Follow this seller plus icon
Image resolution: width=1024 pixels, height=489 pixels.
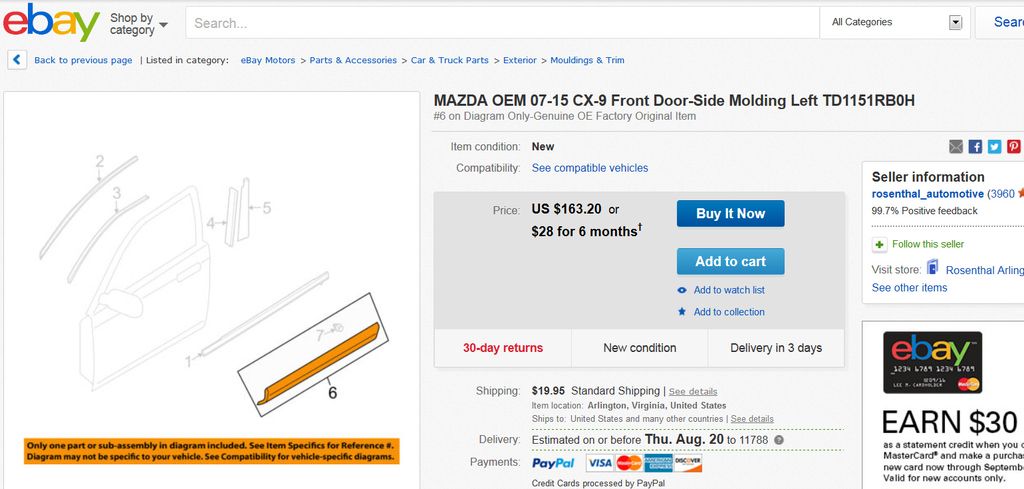tap(880, 244)
